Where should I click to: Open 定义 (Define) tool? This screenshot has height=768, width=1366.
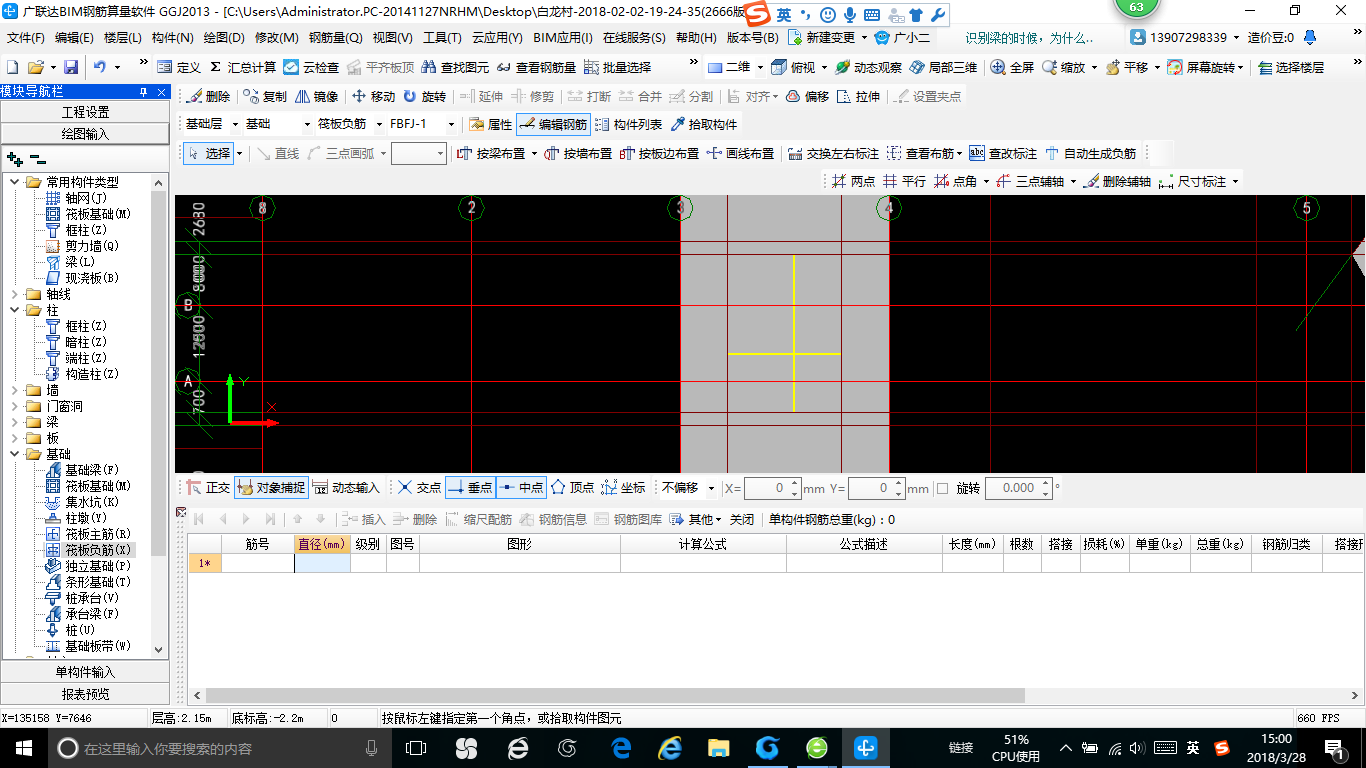pos(179,67)
